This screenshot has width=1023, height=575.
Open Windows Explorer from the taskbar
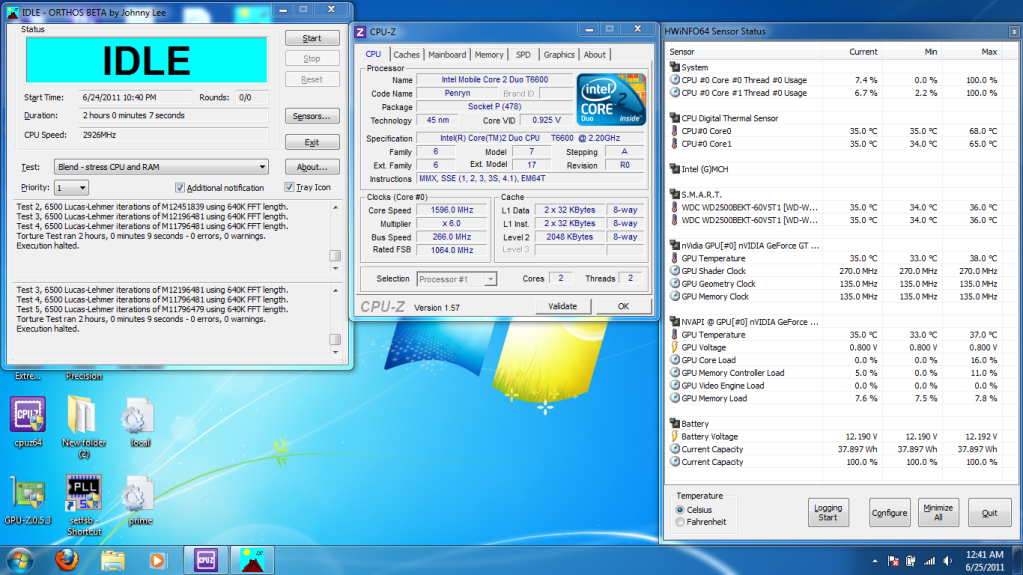112,560
